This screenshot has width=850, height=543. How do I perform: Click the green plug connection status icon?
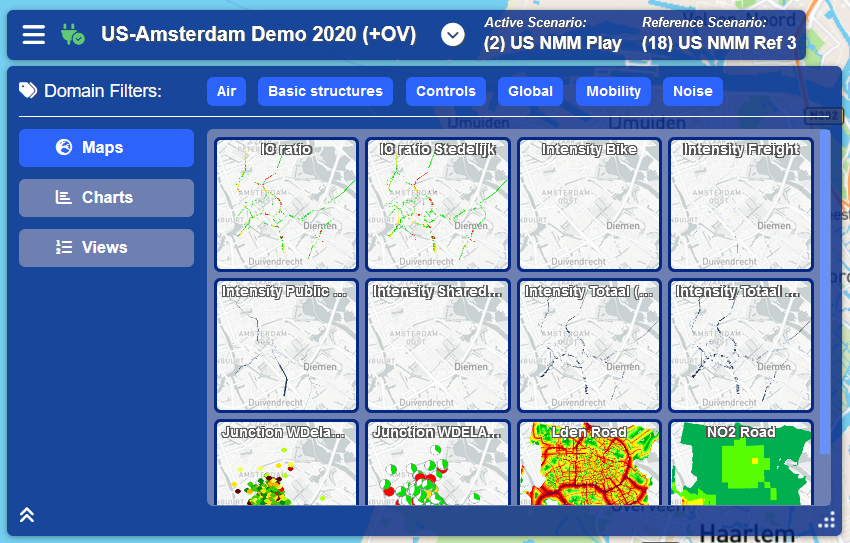point(73,34)
